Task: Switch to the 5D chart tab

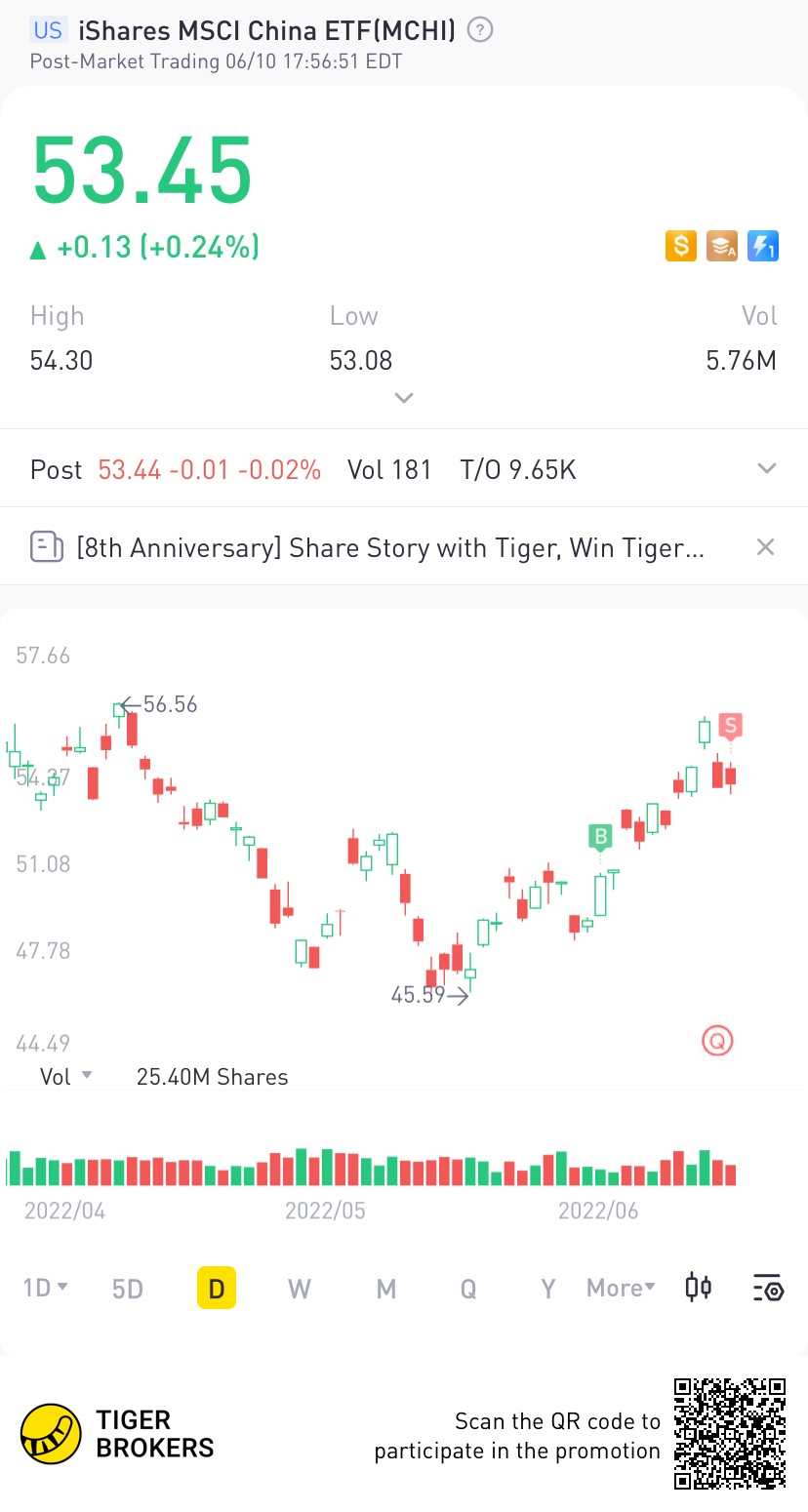Action: point(128,1289)
